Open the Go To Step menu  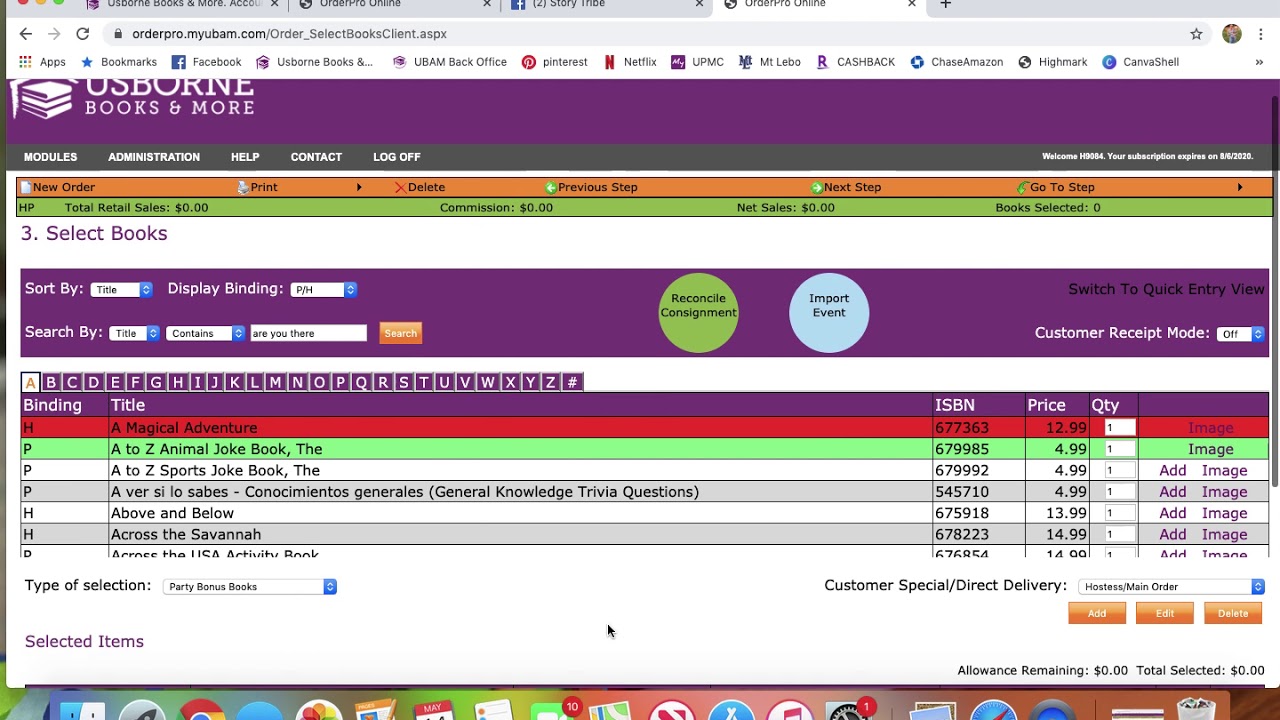(1056, 187)
